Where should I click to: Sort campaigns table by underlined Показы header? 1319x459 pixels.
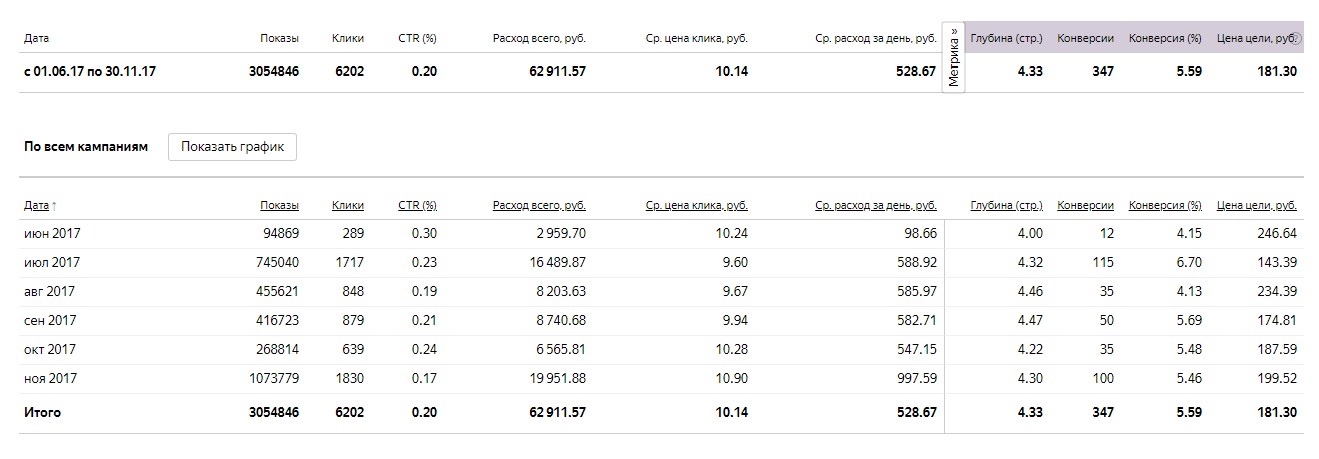point(279,205)
